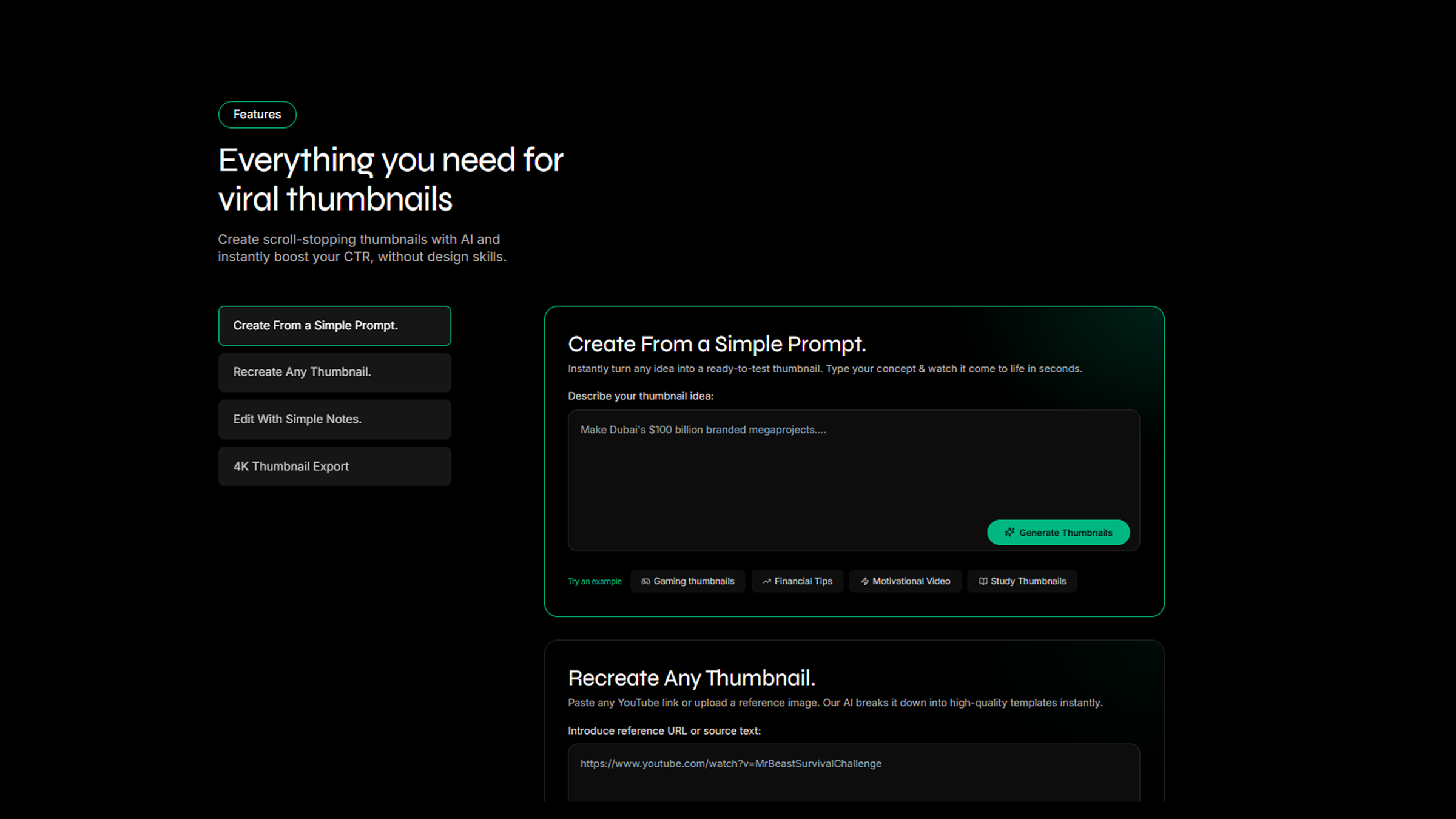1456x819 pixels.
Task: Focus the thumbnail idea description text area
Action: [854, 480]
